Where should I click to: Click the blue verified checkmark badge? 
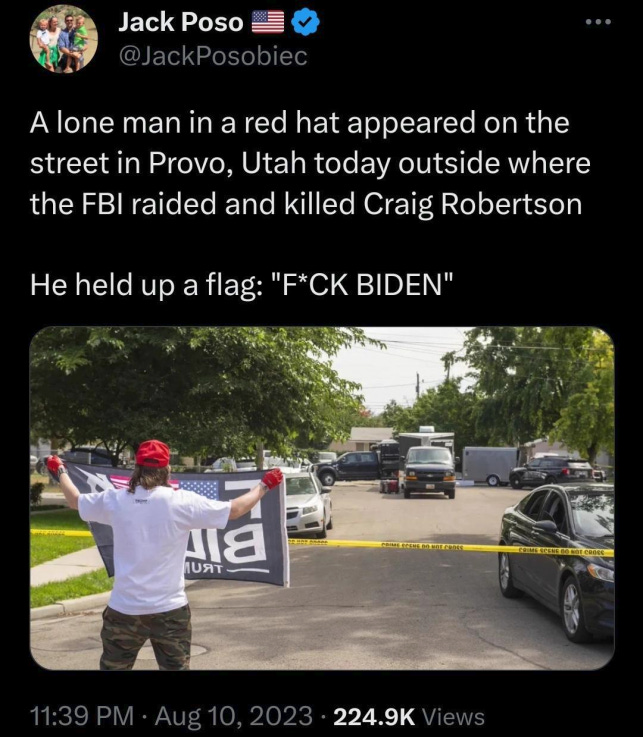tap(306, 22)
